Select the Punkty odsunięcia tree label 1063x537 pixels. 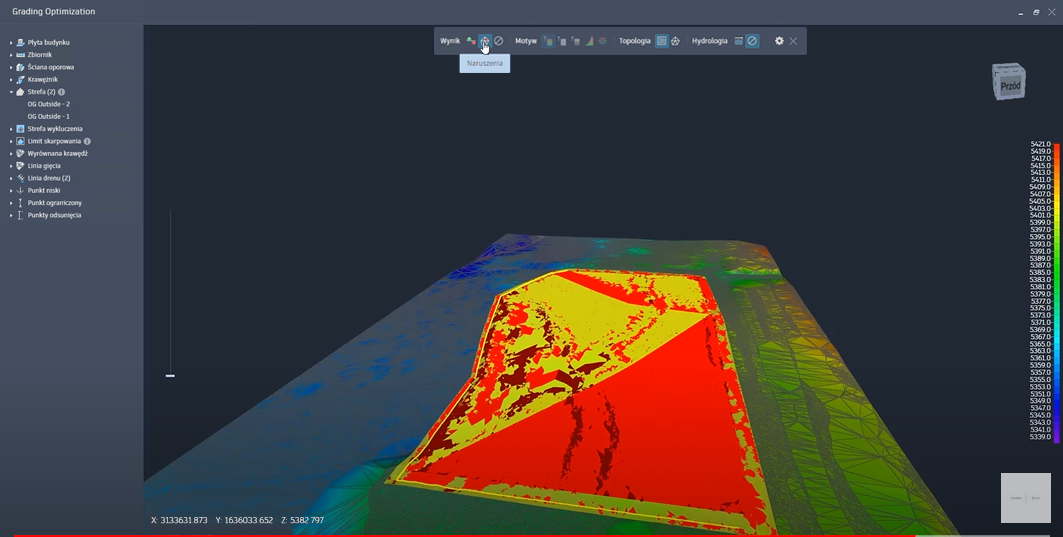click(54, 215)
